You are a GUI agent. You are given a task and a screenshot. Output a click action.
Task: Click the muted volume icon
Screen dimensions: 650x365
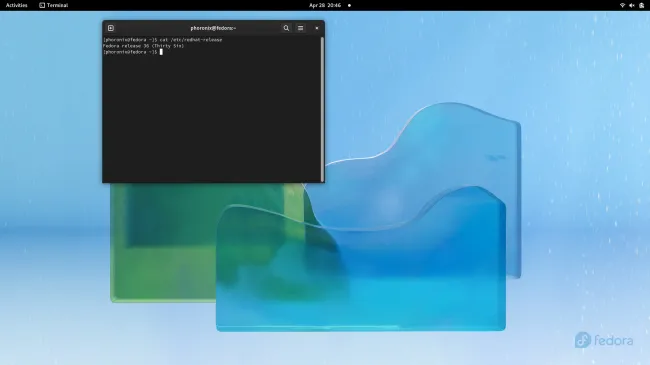tap(632, 5)
